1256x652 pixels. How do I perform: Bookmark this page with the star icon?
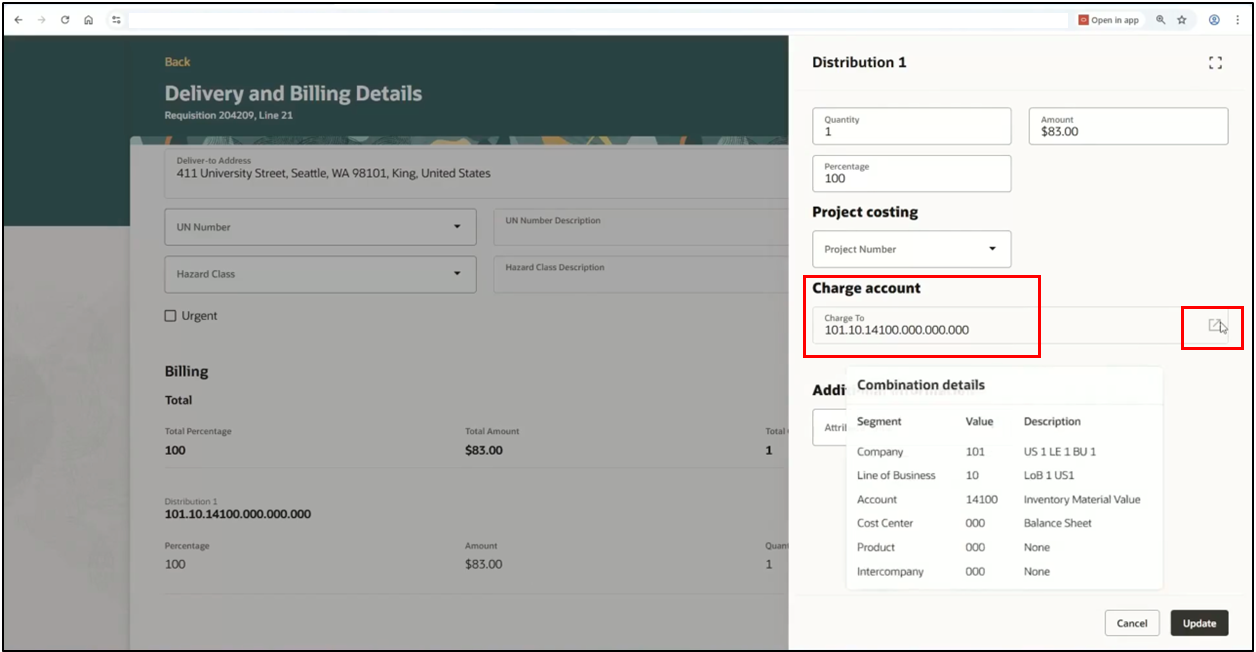1182,20
